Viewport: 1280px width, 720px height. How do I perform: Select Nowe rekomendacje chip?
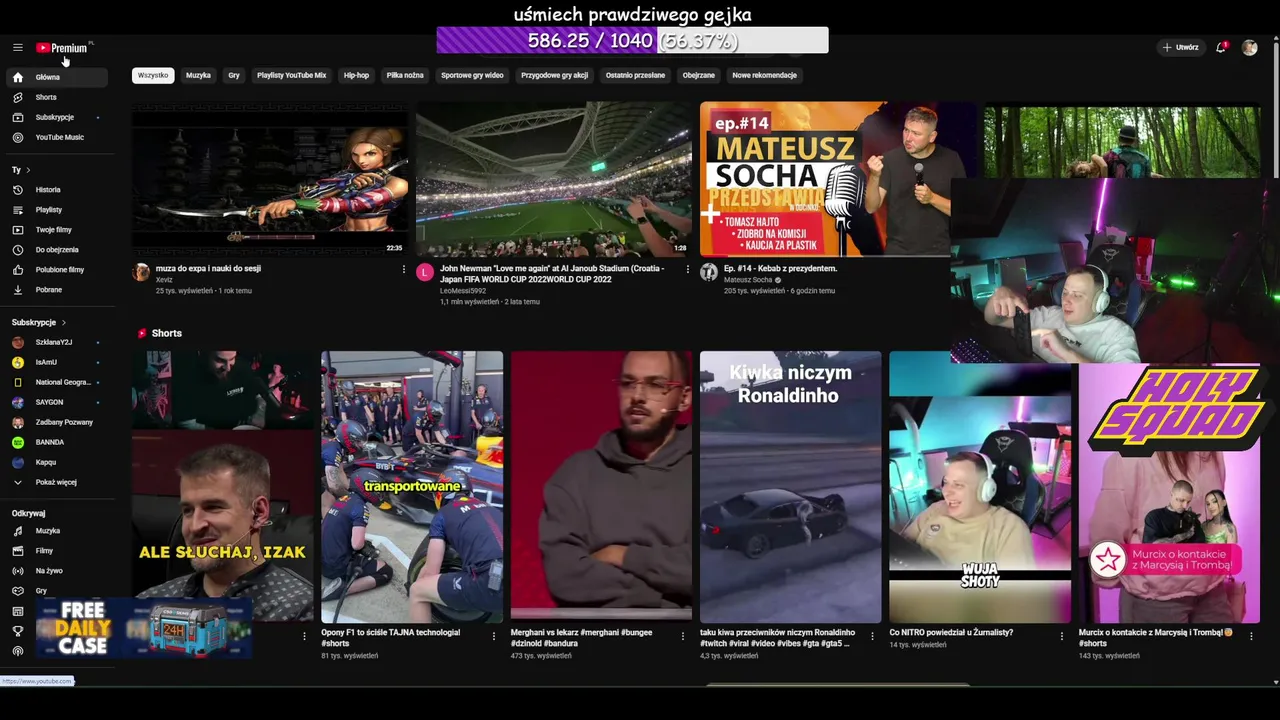coord(764,75)
